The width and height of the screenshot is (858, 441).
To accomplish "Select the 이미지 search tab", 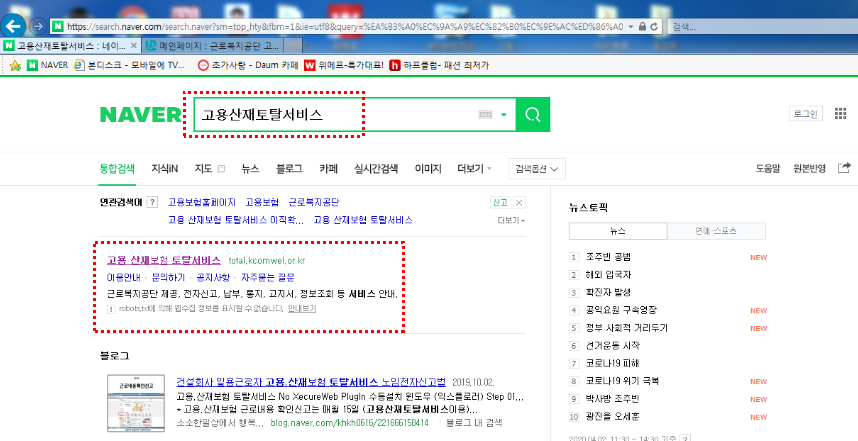I will [x=428, y=169].
